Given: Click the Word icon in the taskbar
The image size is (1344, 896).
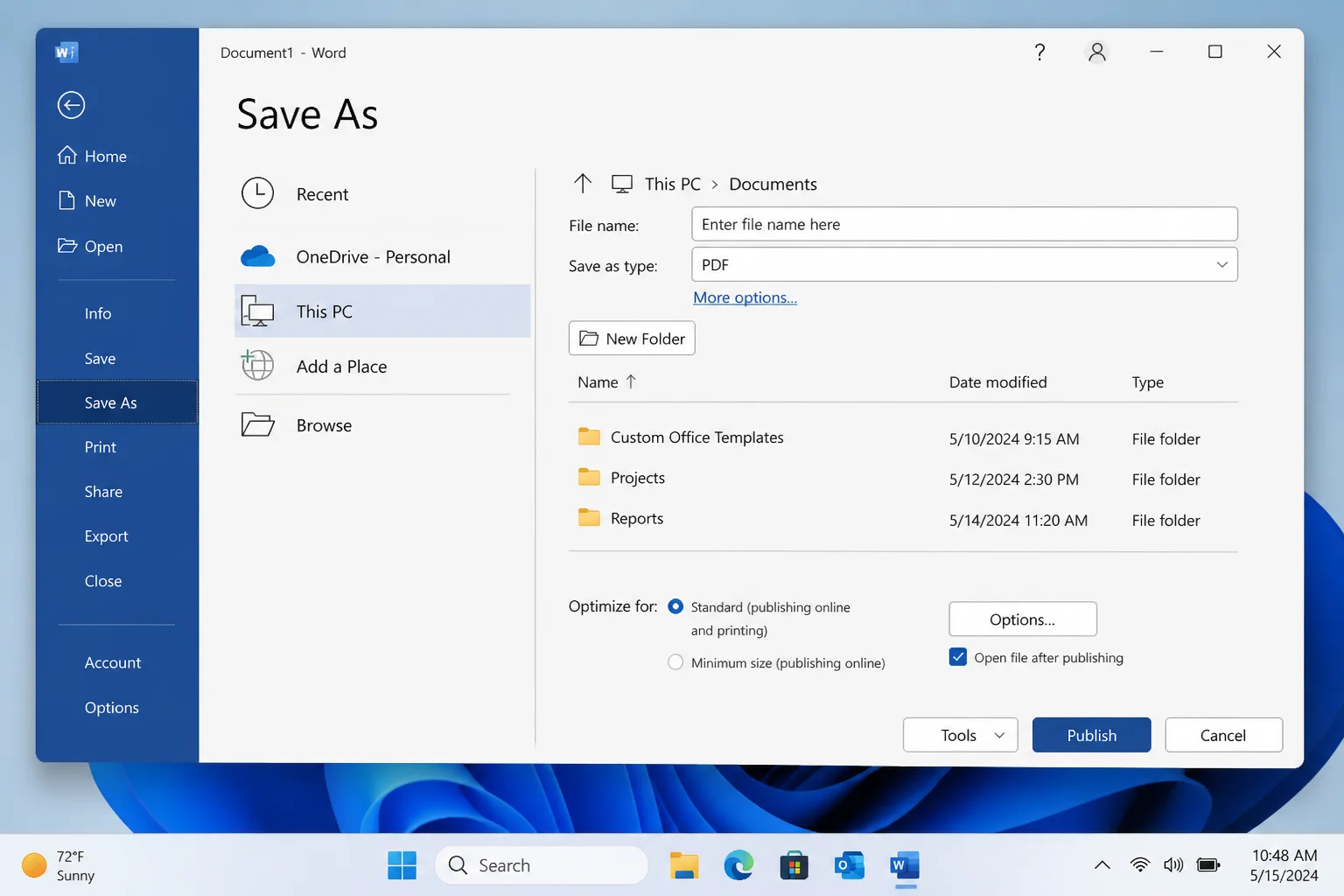Looking at the screenshot, I should [905, 865].
